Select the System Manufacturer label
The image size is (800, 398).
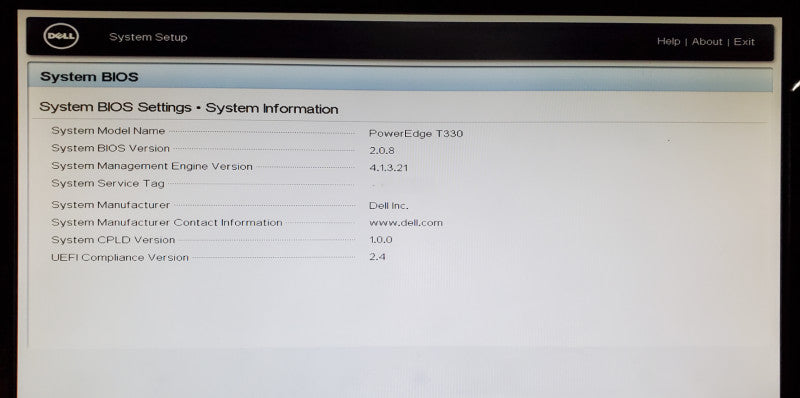tap(111, 205)
